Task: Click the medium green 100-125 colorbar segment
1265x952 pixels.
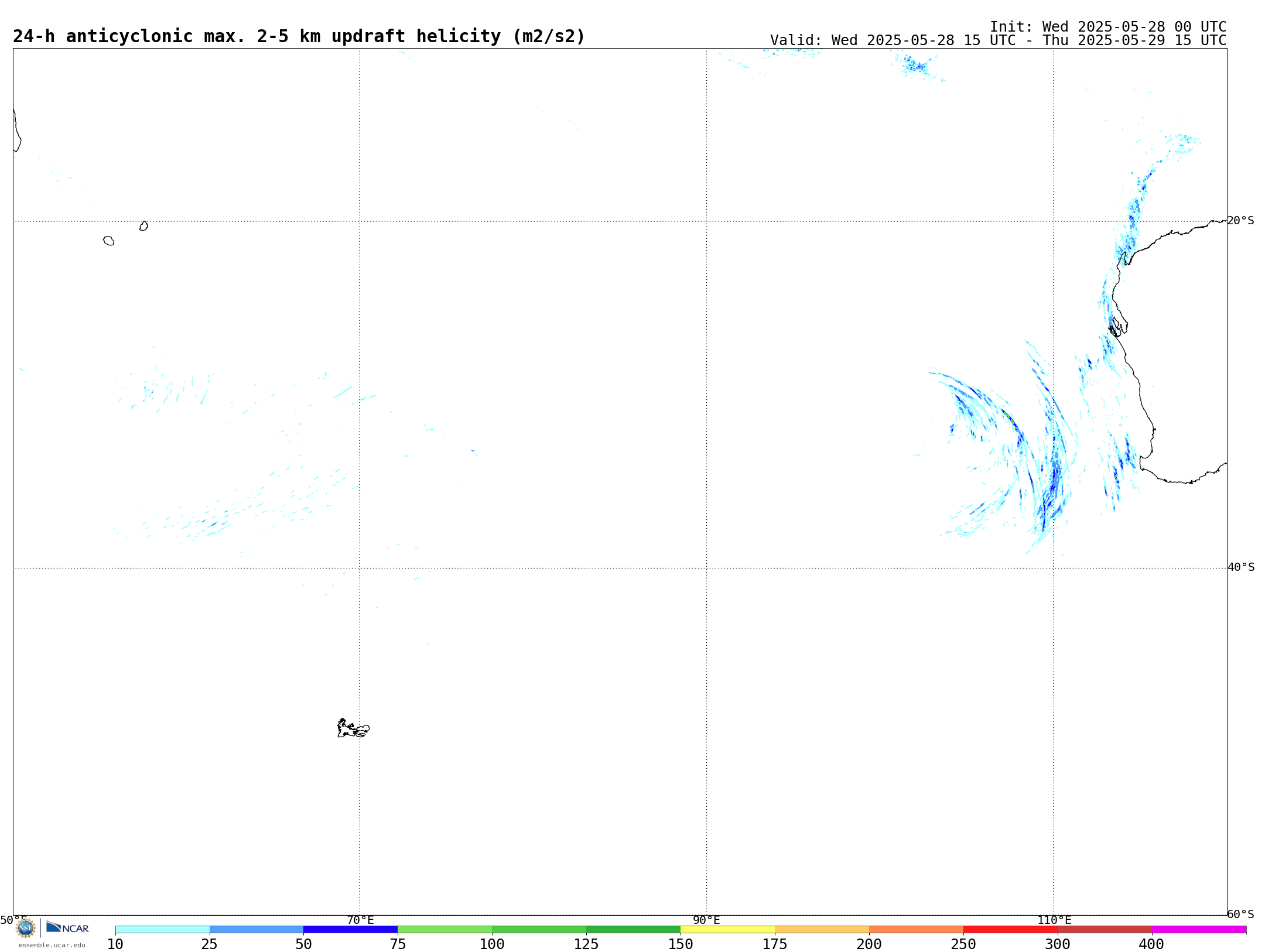Action: (539, 929)
